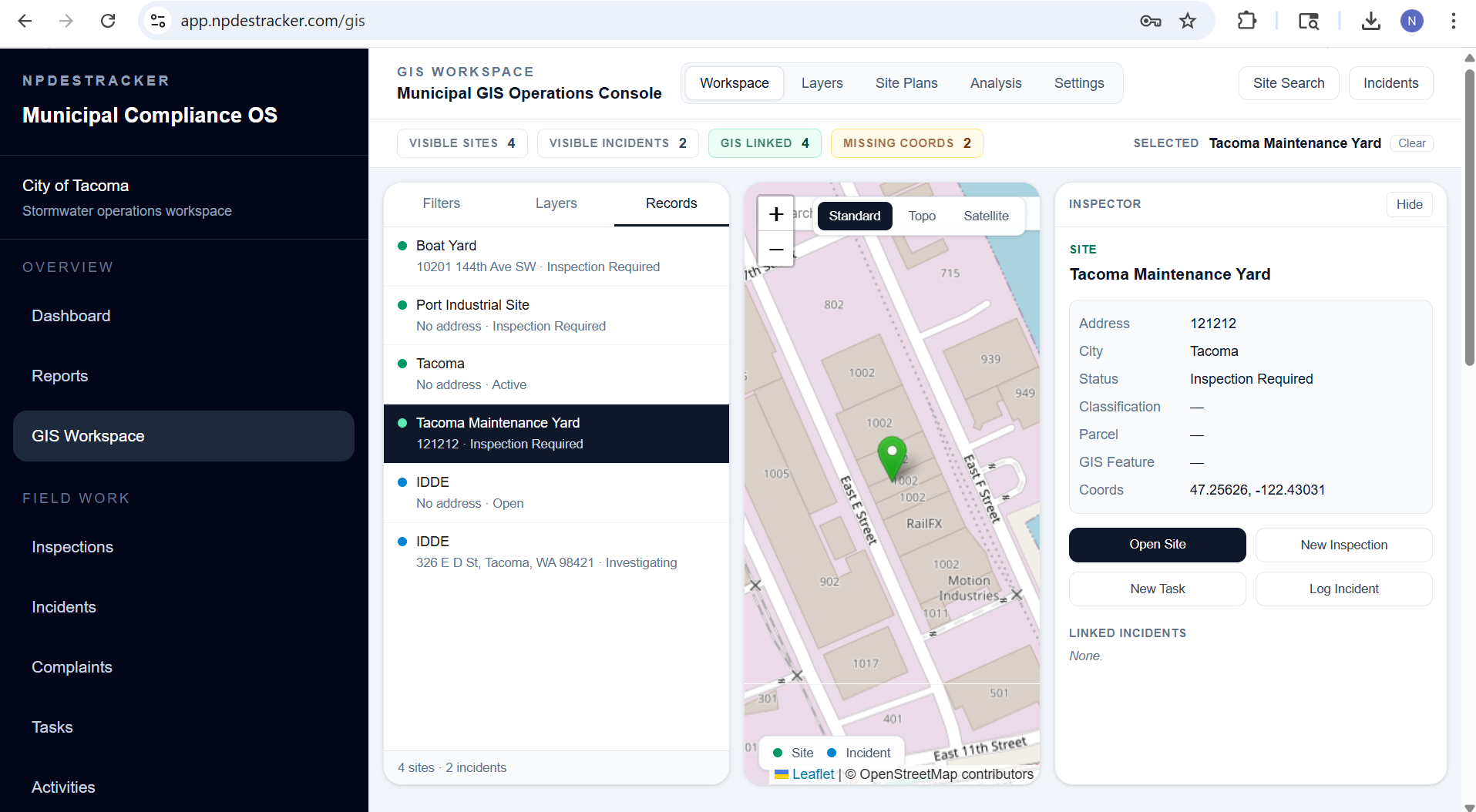This screenshot has height=812, width=1476.
Task: Open the Leaflet attribution link
Action: 812,774
